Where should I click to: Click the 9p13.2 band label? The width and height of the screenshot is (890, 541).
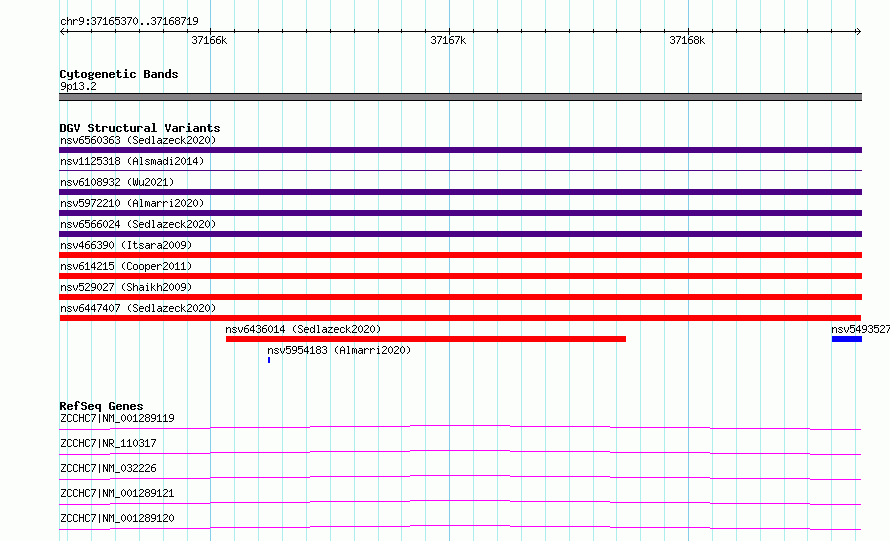point(78,86)
